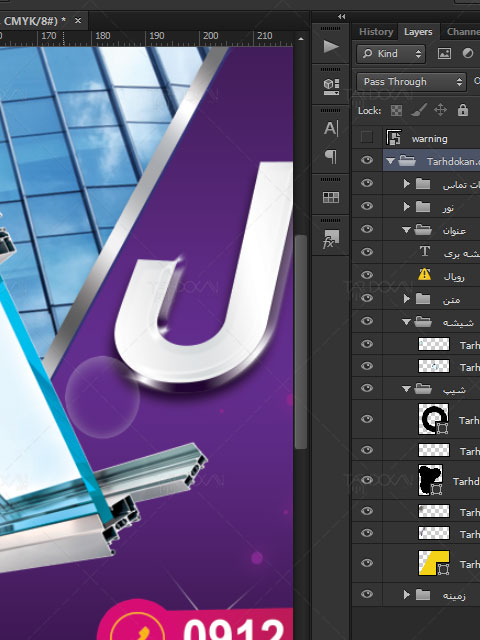The width and height of the screenshot is (480, 640).
Task: Click the Lock position move icon
Action: click(440, 110)
